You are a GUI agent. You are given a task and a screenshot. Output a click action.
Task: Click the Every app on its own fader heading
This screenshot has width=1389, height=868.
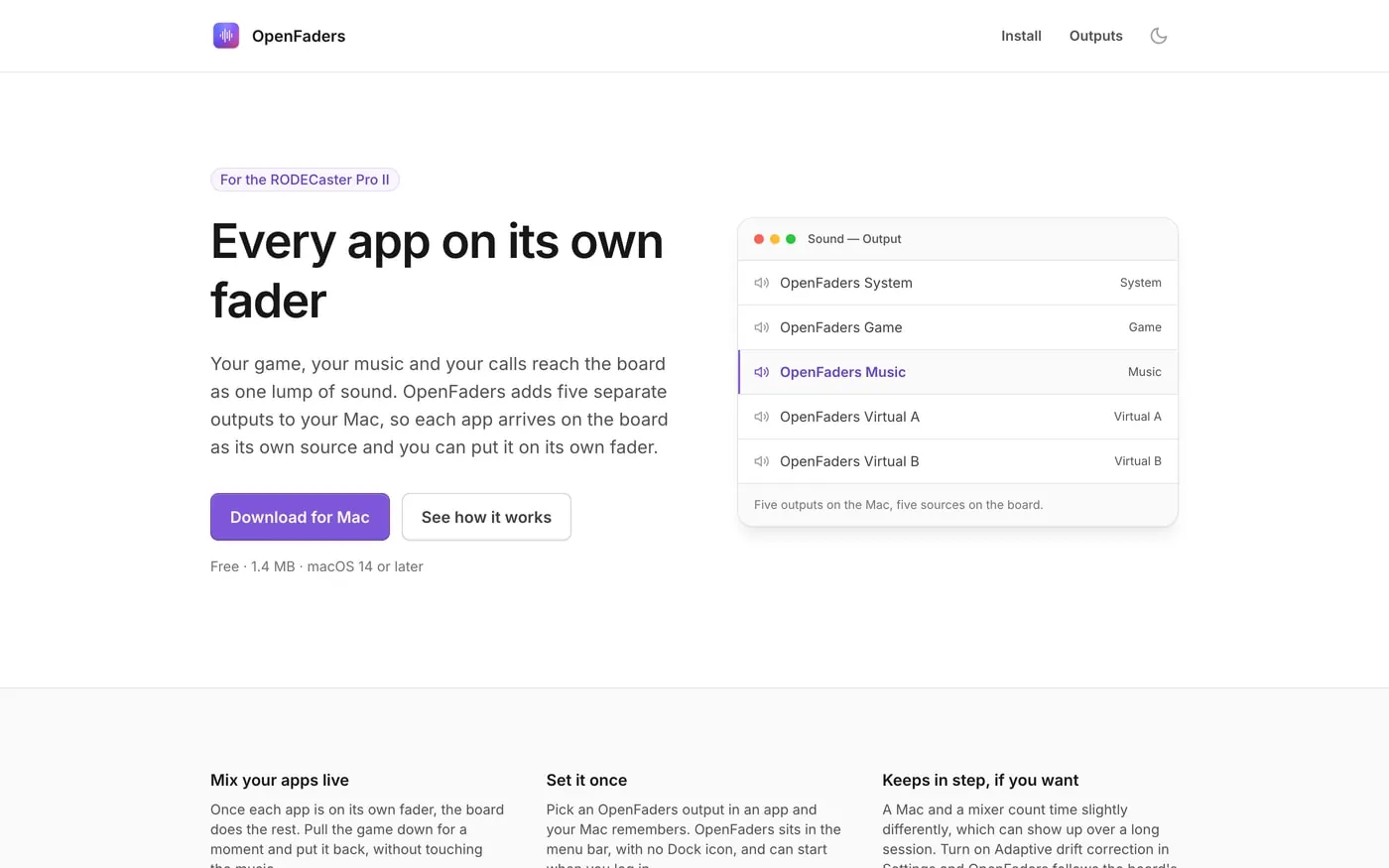click(x=437, y=271)
